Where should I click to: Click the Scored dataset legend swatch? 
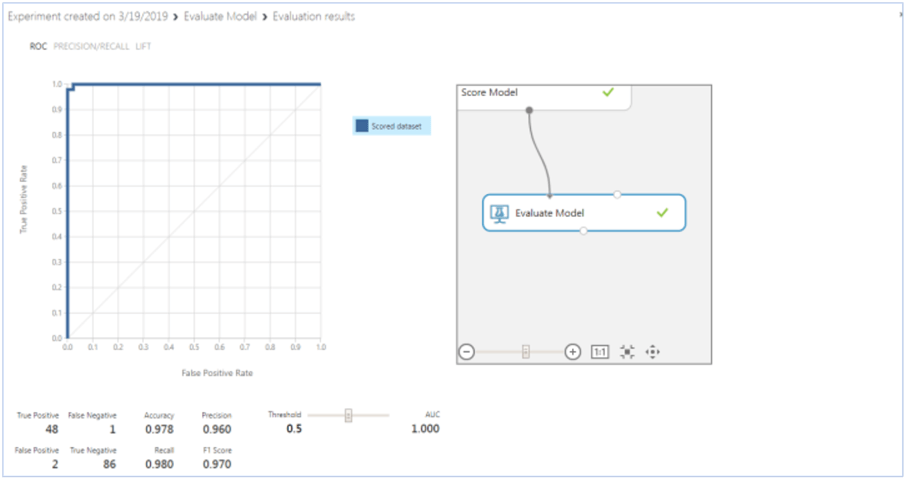[362, 126]
